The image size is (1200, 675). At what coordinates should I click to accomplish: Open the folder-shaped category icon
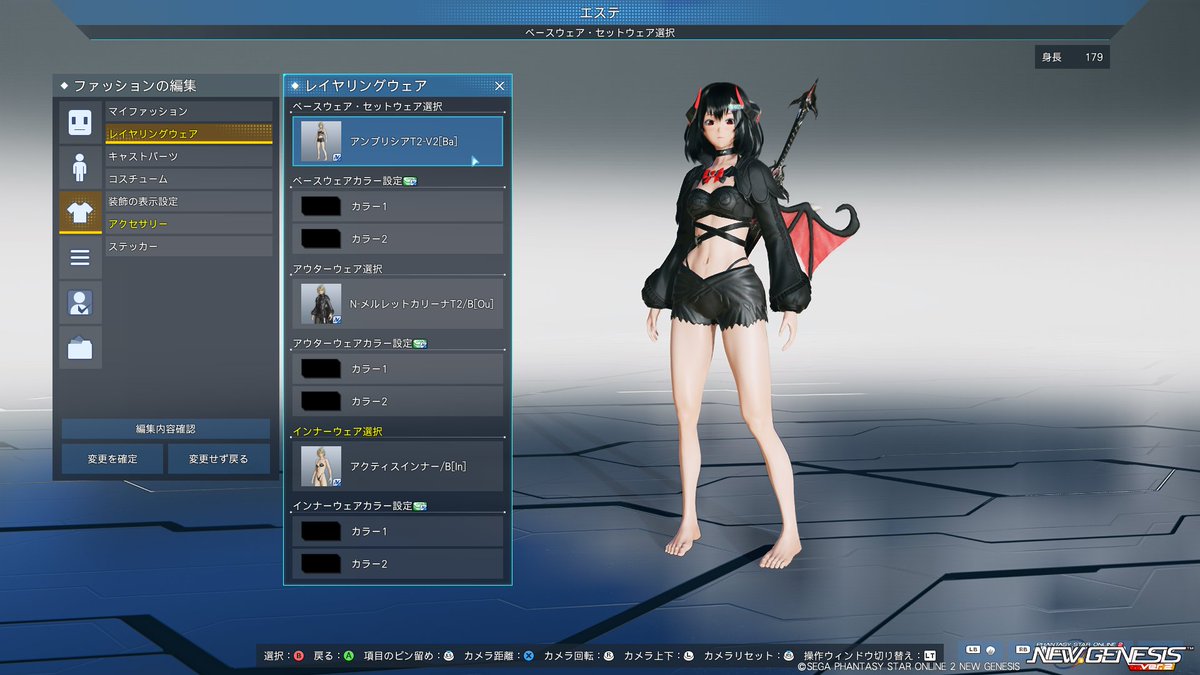click(80, 347)
